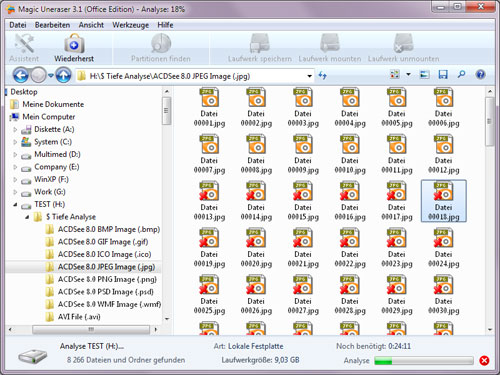
Task: Open the Ansicht menu
Action: coord(91,25)
